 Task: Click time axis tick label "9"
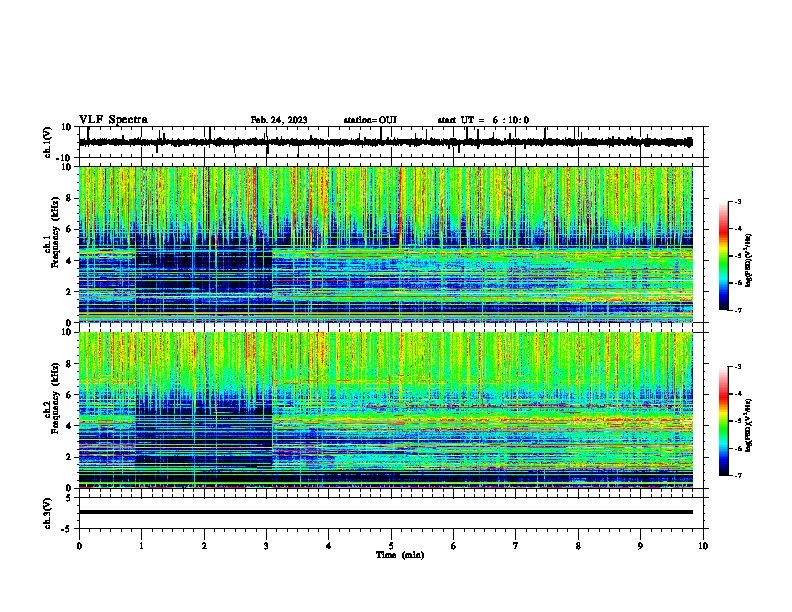(x=640, y=546)
